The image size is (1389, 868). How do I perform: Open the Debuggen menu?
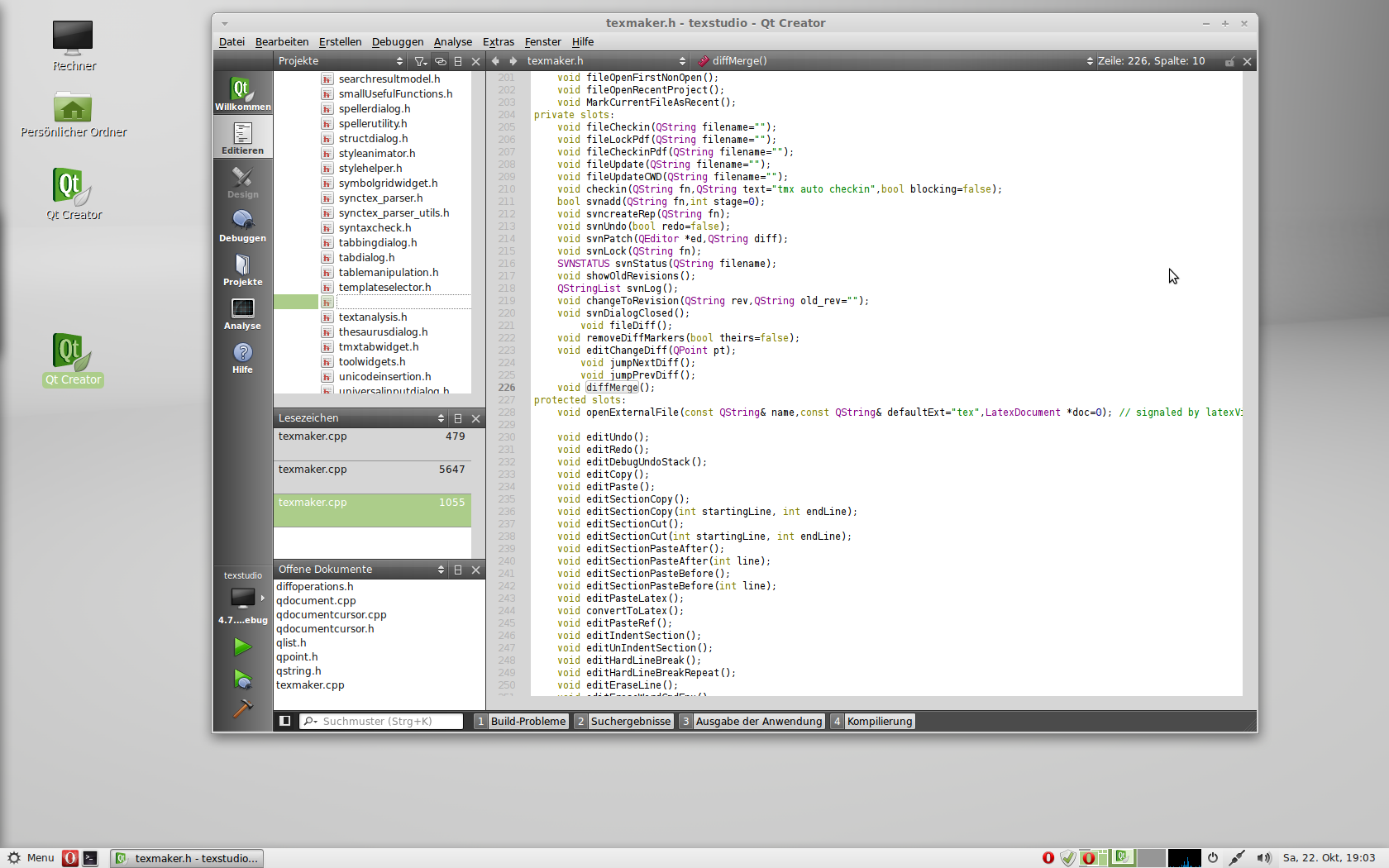click(398, 42)
